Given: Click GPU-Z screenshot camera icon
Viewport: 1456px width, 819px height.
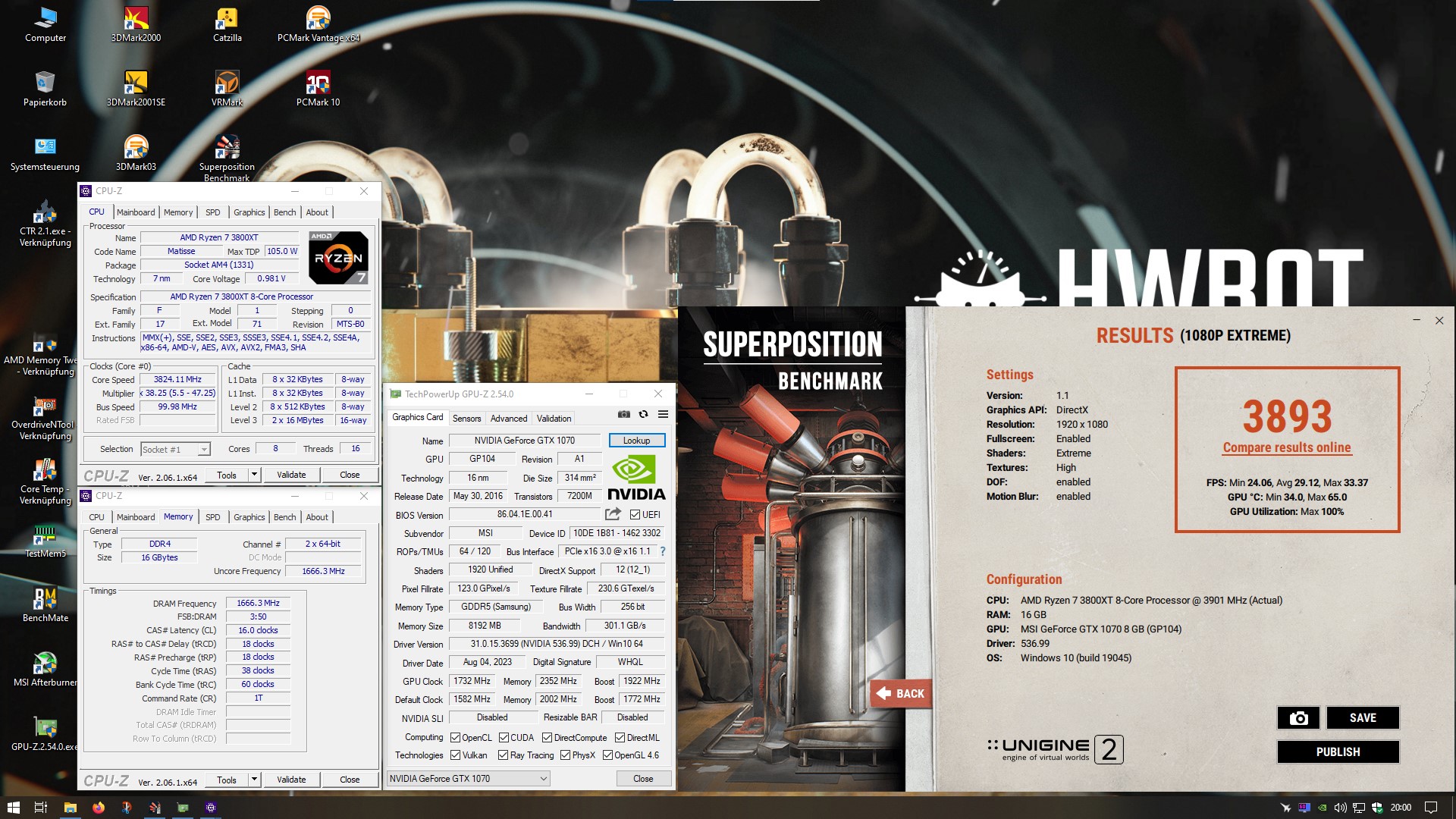Looking at the screenshot, I should (x=623, y=415).
